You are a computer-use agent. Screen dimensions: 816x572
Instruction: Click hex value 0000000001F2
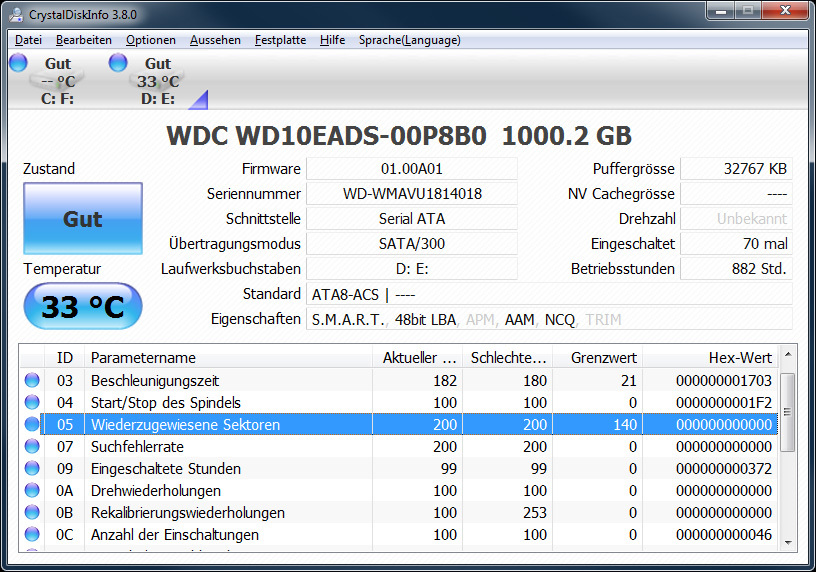[x=723, y=402]
